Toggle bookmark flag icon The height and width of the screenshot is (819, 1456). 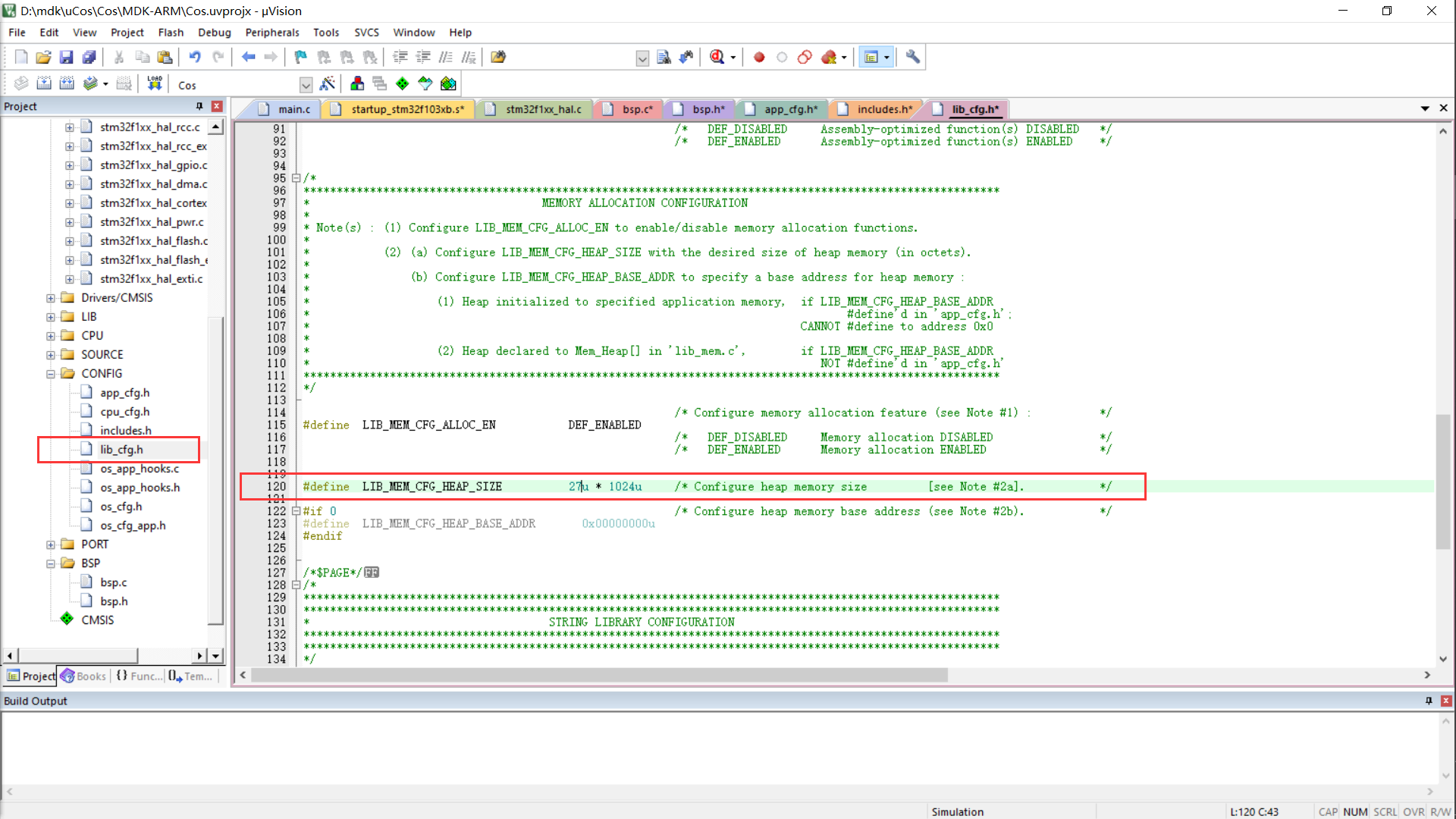click(300, 57)
